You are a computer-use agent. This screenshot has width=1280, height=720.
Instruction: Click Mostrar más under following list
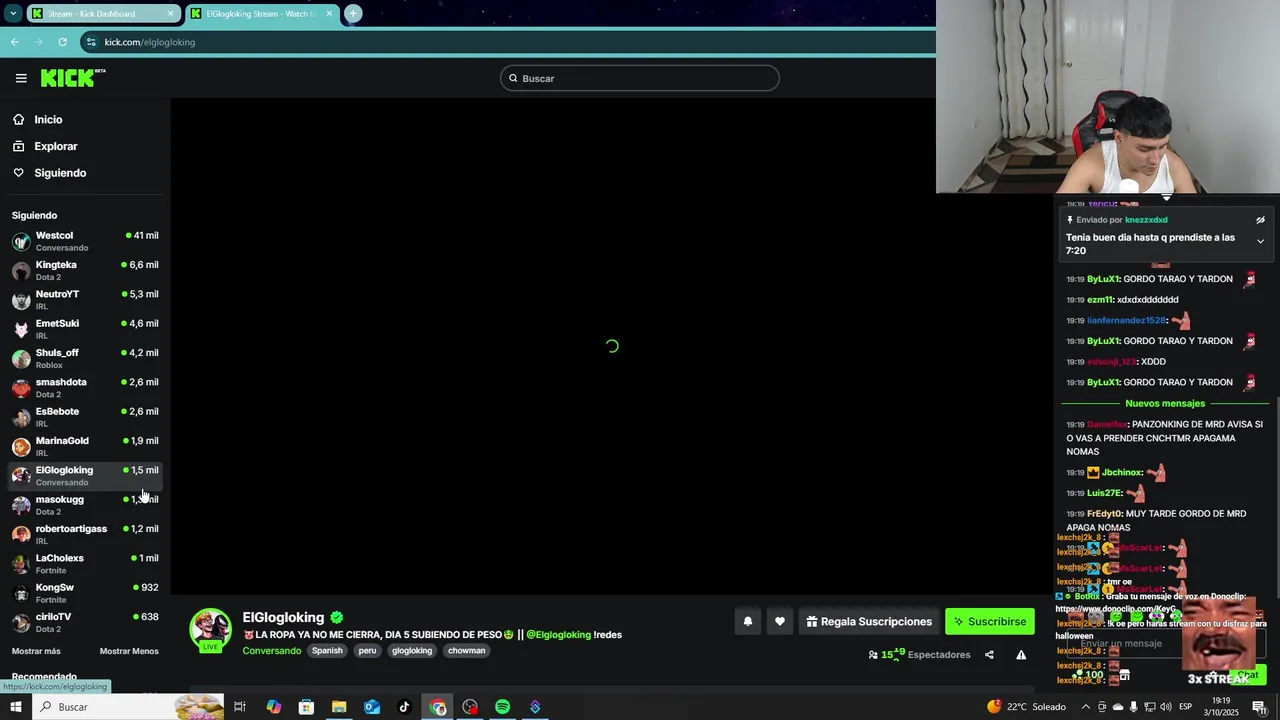[36, 651]
